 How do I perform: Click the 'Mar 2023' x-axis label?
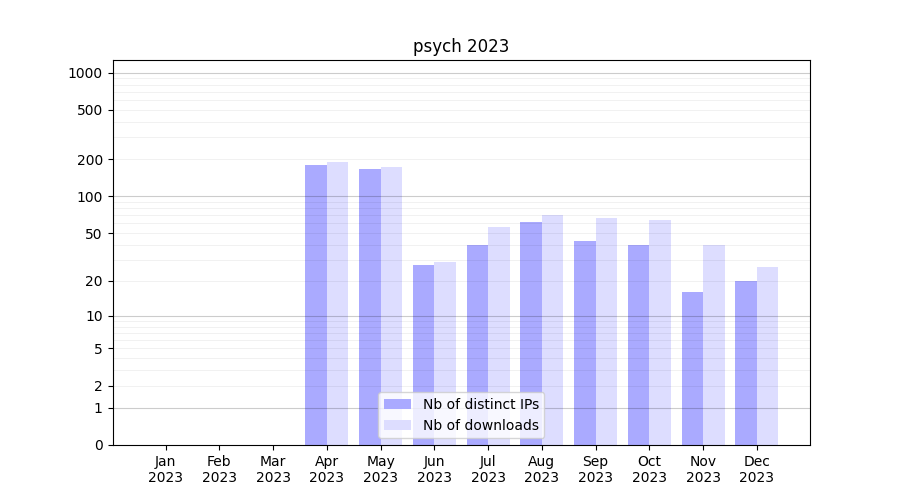pos(273,469)
